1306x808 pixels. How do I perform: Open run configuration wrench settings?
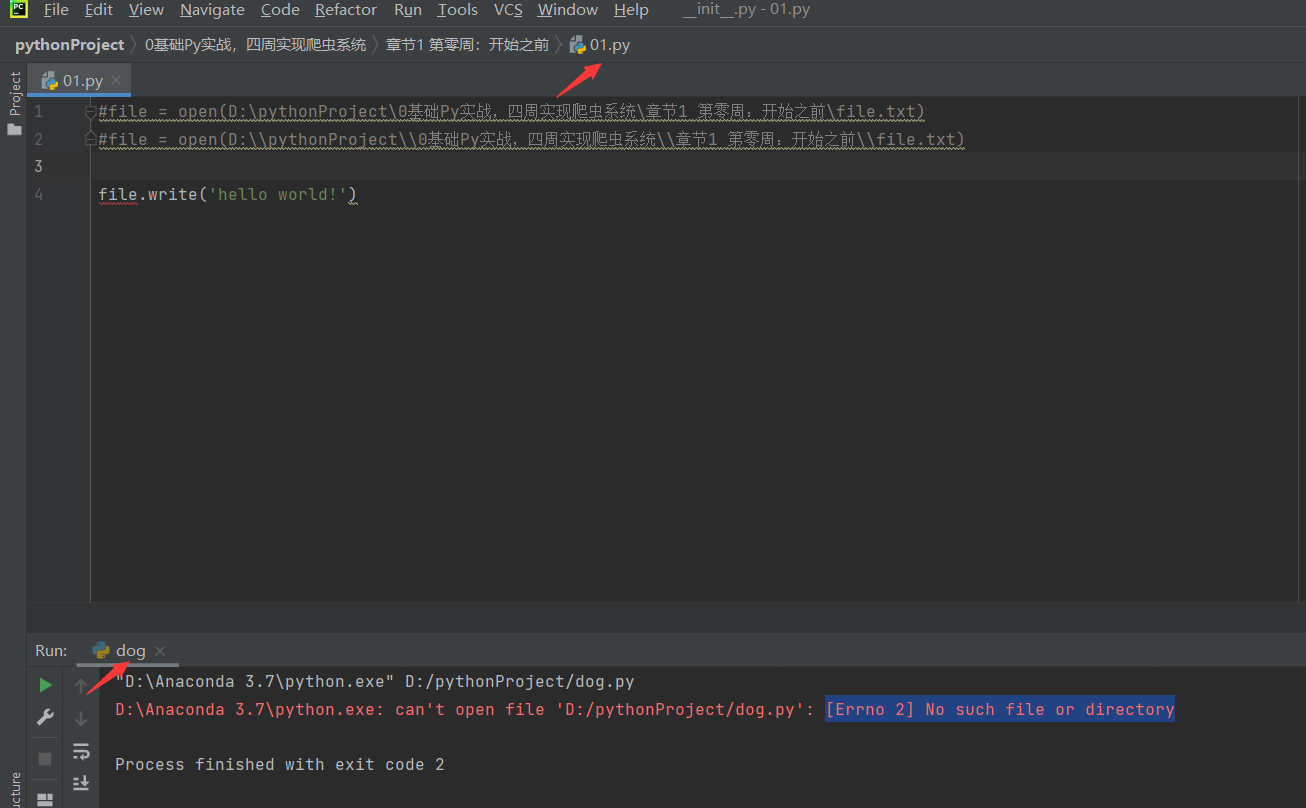45,717
